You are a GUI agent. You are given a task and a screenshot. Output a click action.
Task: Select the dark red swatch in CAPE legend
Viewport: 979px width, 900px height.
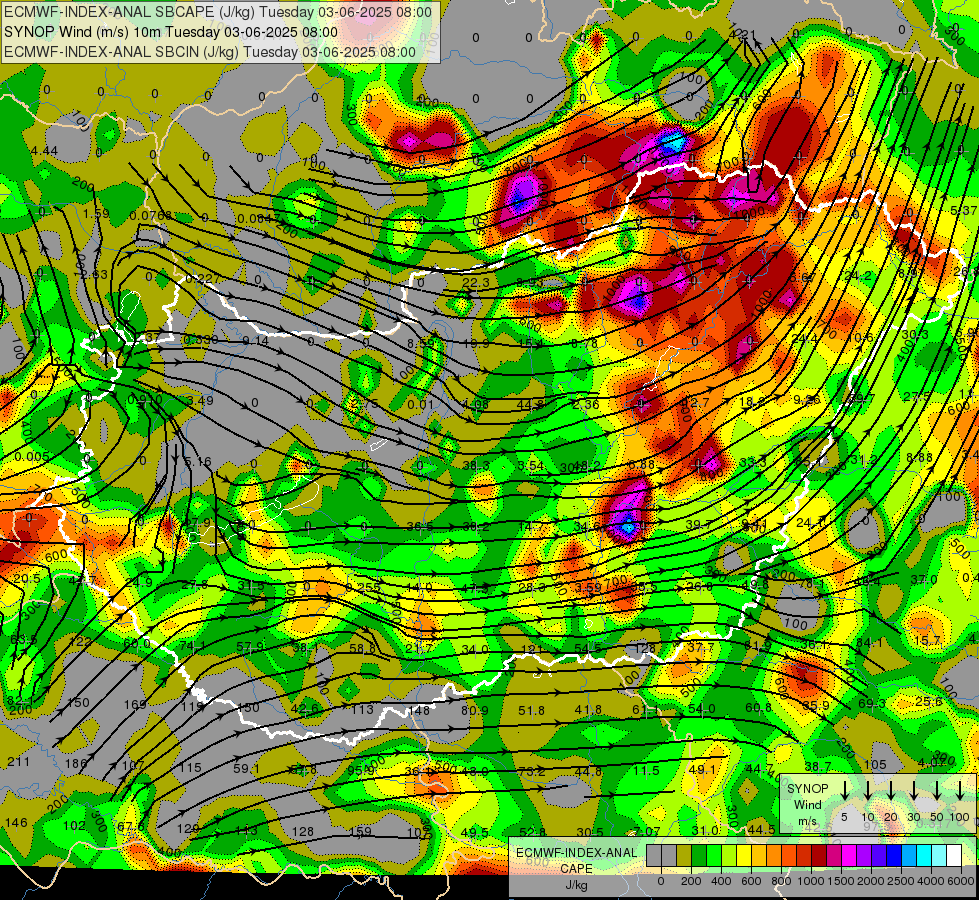(x=819, y=856)
